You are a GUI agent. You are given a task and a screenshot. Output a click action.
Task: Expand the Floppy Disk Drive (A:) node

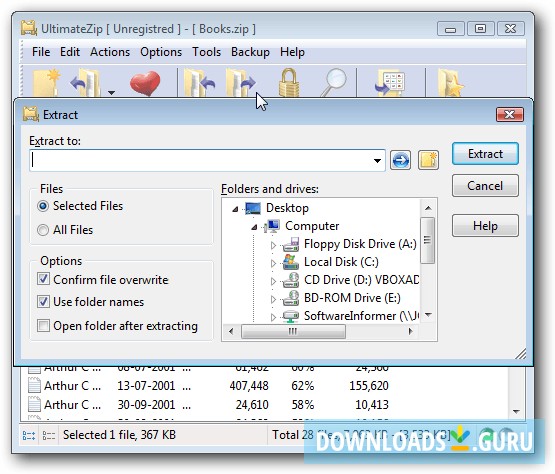tap(273, 245)
